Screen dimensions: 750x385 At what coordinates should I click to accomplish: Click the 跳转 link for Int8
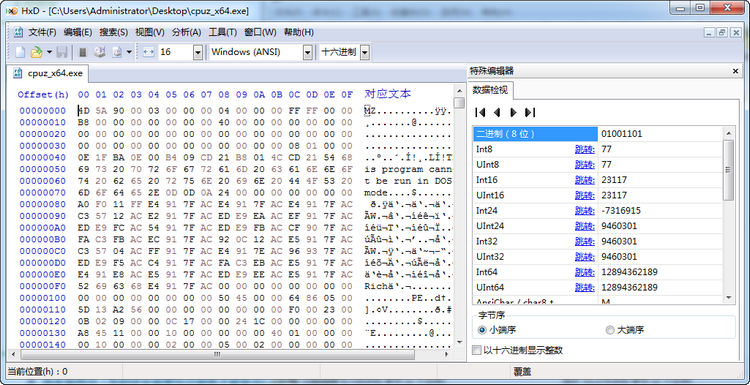(x=585, y=149)
